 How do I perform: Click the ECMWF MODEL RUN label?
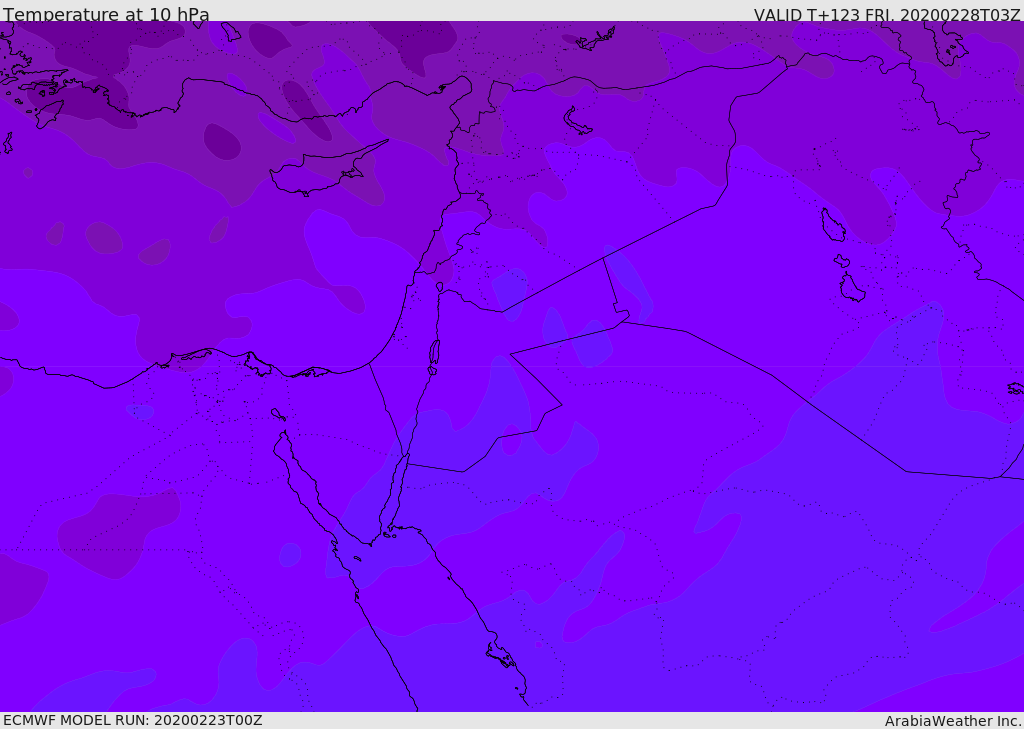point(132,720)
